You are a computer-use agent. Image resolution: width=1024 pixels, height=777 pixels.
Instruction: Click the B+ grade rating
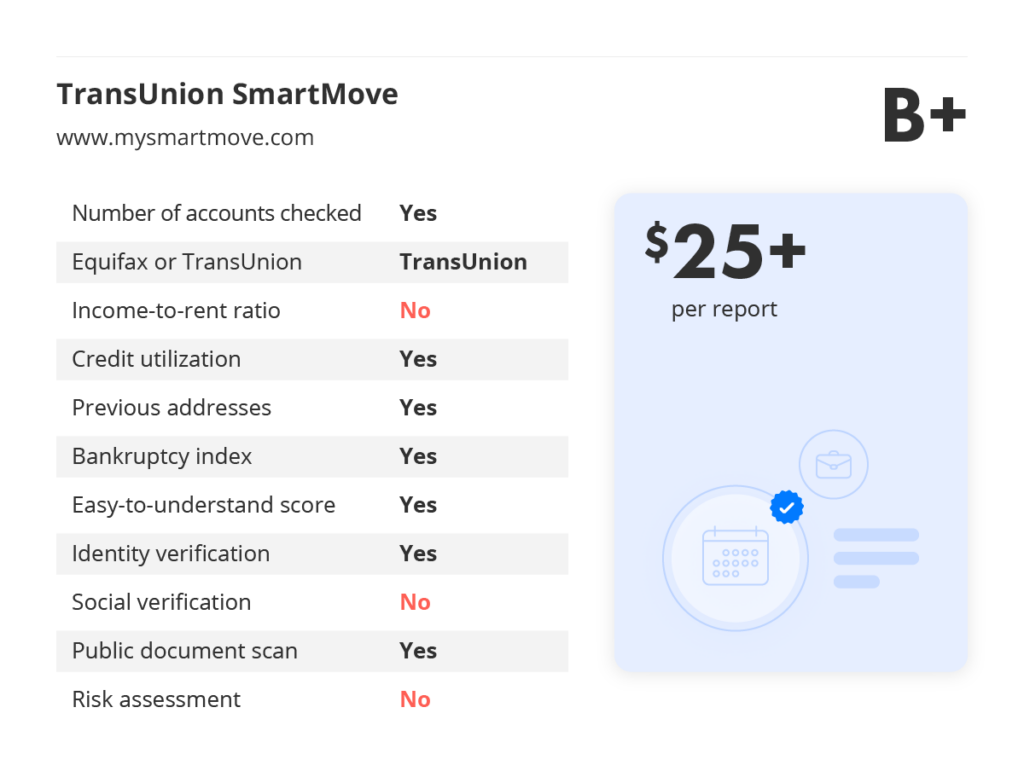click(x=924, y=116)
